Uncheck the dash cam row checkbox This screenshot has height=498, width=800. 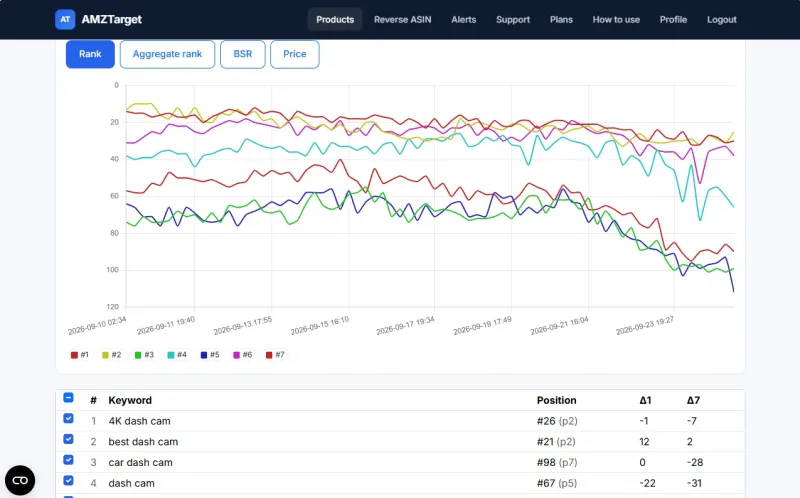coord(68,480)
